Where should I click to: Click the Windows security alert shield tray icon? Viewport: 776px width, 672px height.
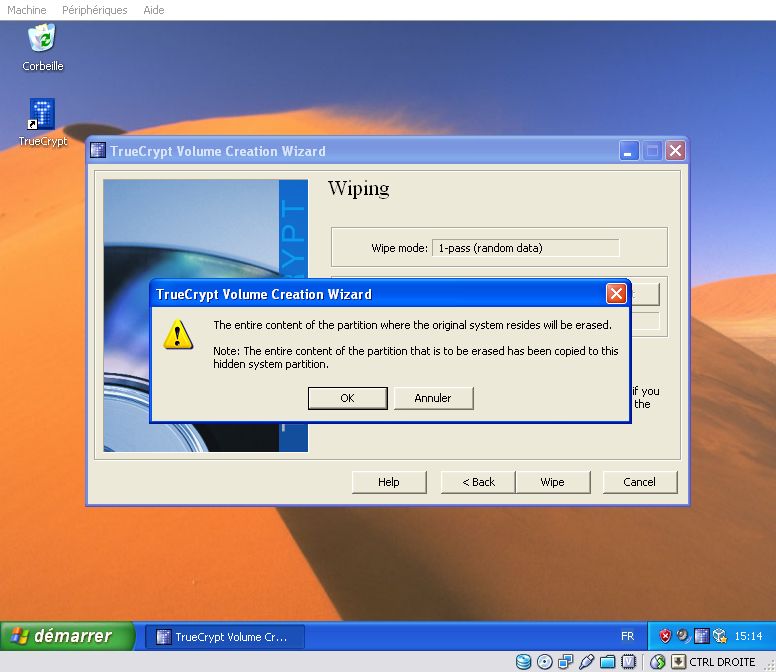665,635
